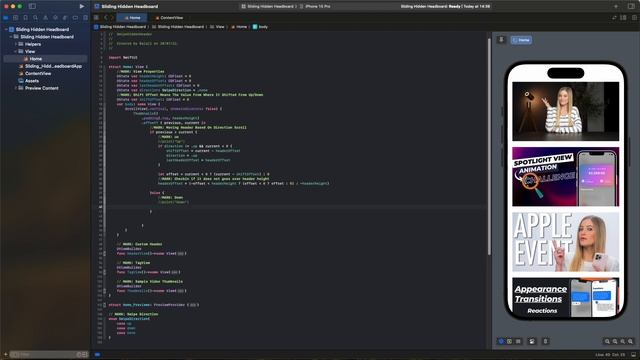Open the Project navigator tab
640x360 pixels.
coord(6,18)
